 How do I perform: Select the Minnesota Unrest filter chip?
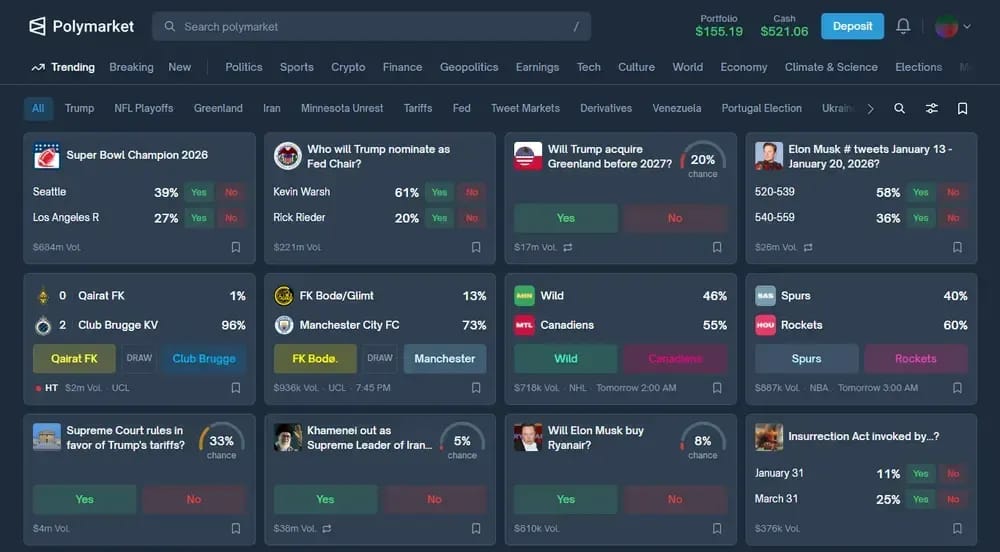click(342, 108)
